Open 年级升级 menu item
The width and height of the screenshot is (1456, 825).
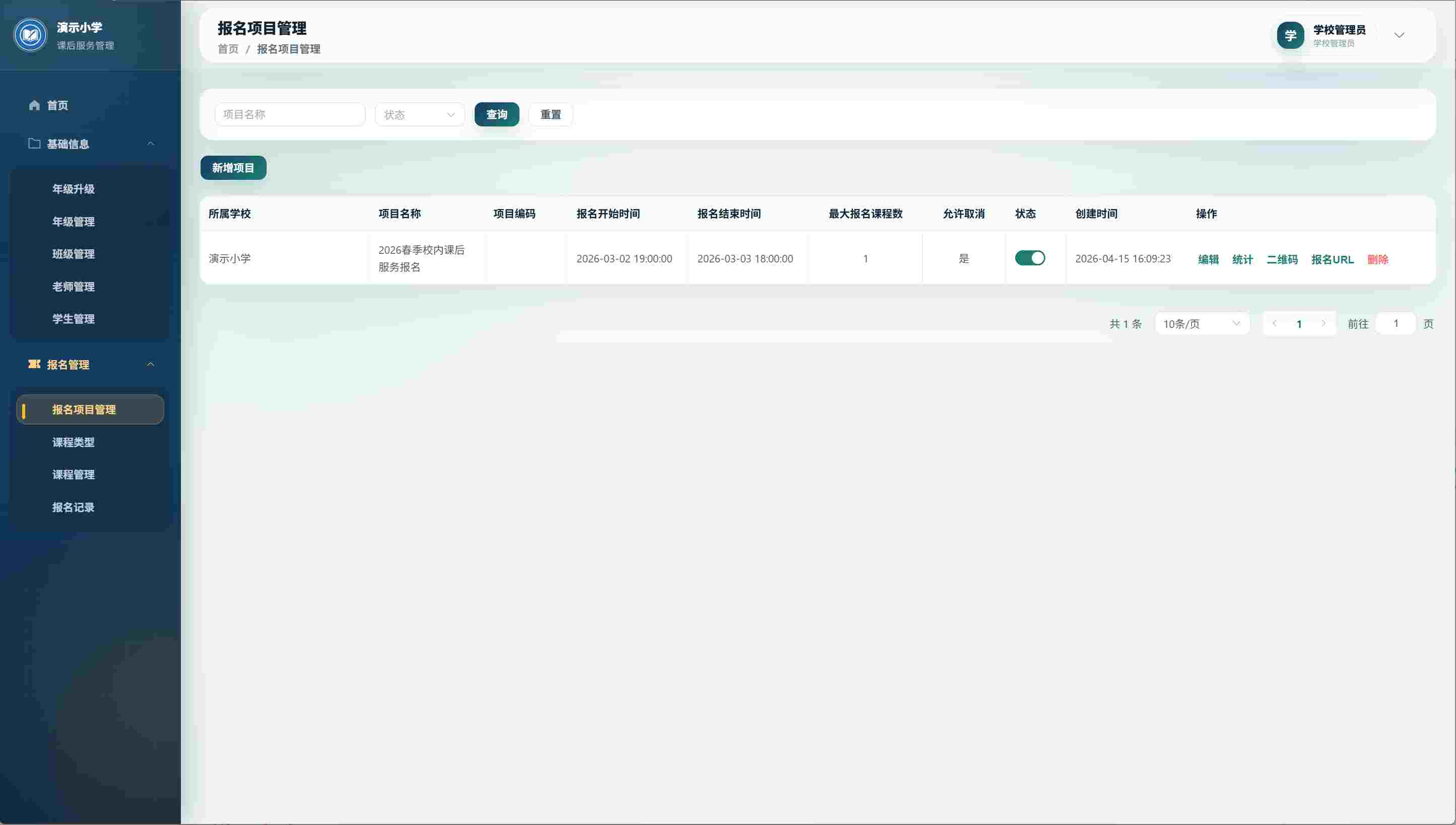[74, 189]
